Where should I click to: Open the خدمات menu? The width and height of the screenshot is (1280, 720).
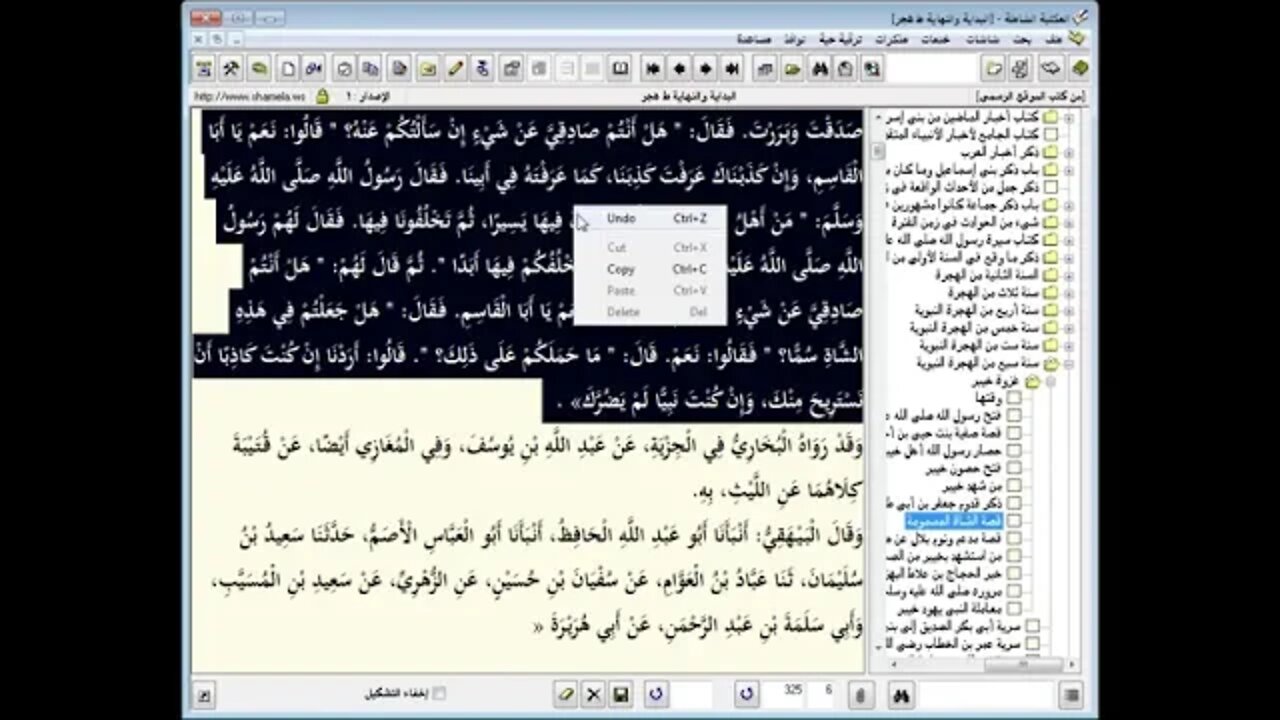pos(936,39)
